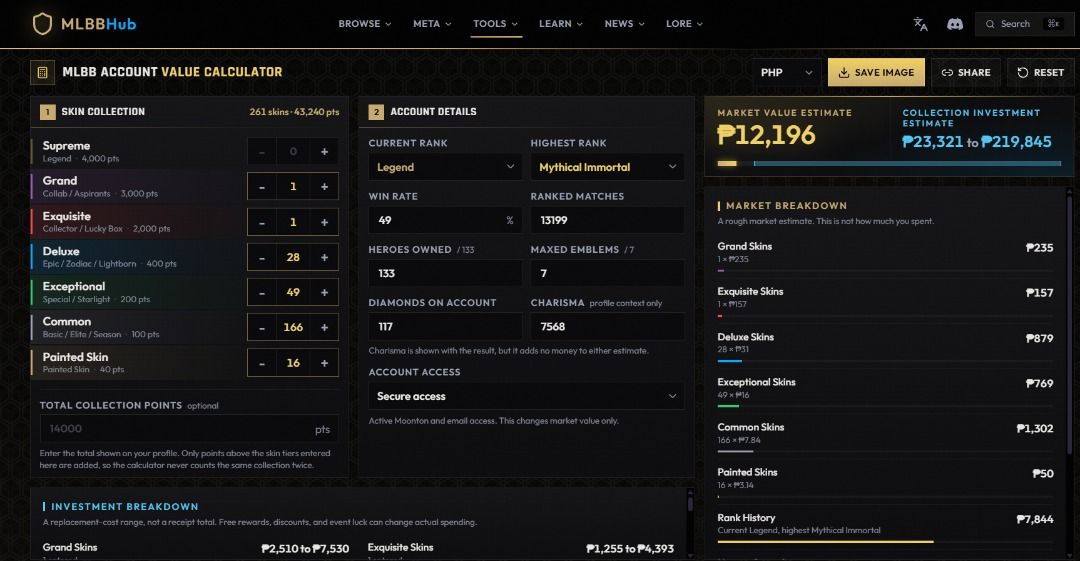Open the TOOLS menu
1080x561 pixels.
495,23
